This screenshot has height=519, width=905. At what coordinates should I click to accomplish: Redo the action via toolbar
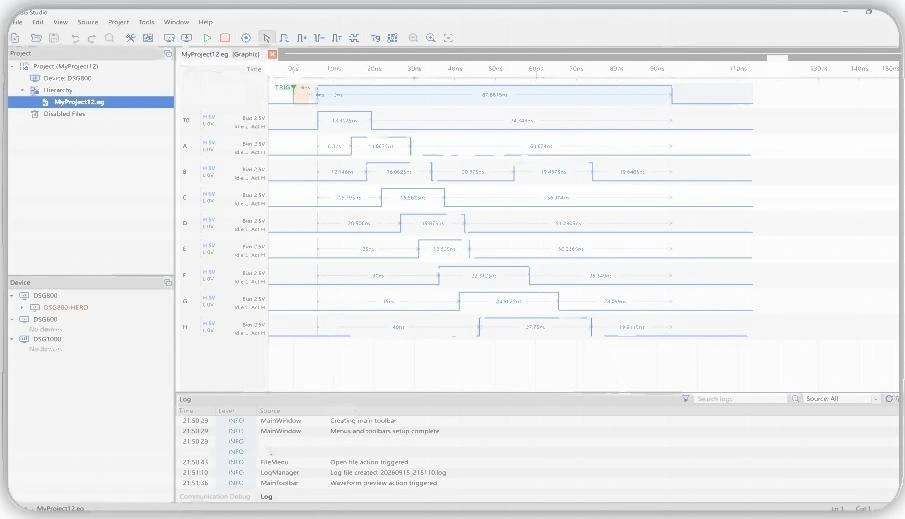click(92, 38)
